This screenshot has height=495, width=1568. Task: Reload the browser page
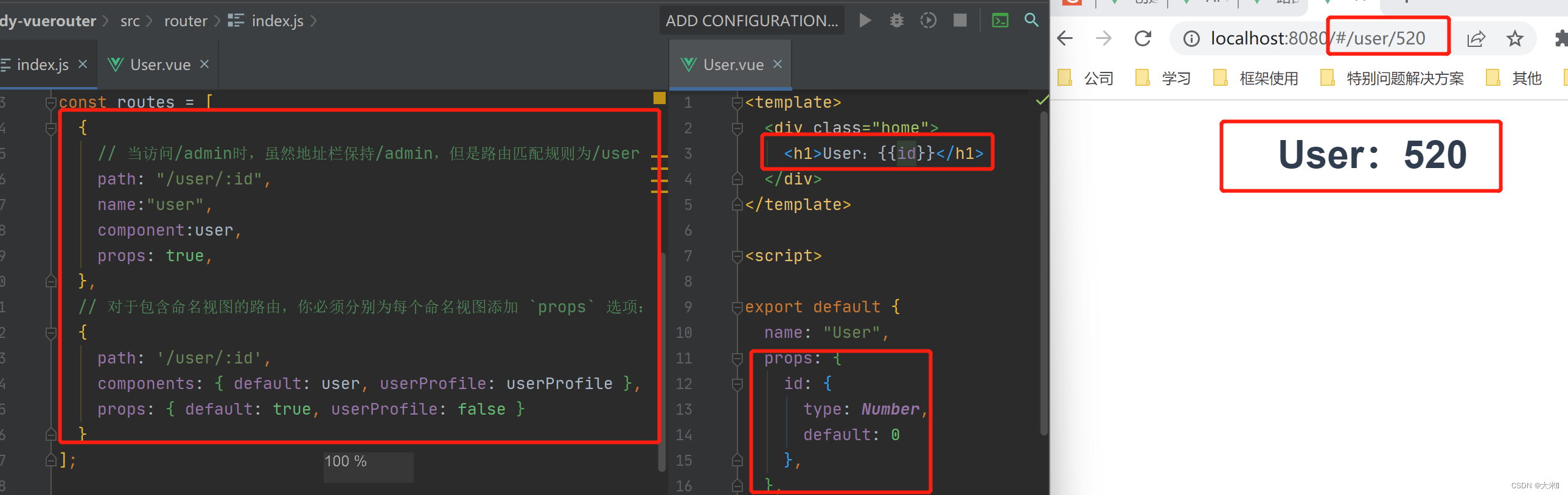click(1143, 39)
